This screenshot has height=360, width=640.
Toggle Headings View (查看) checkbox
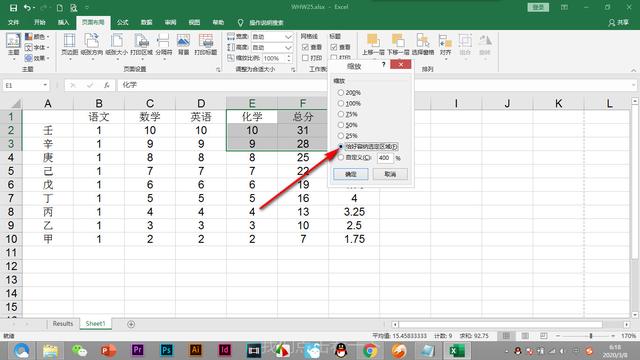point(333,47)
